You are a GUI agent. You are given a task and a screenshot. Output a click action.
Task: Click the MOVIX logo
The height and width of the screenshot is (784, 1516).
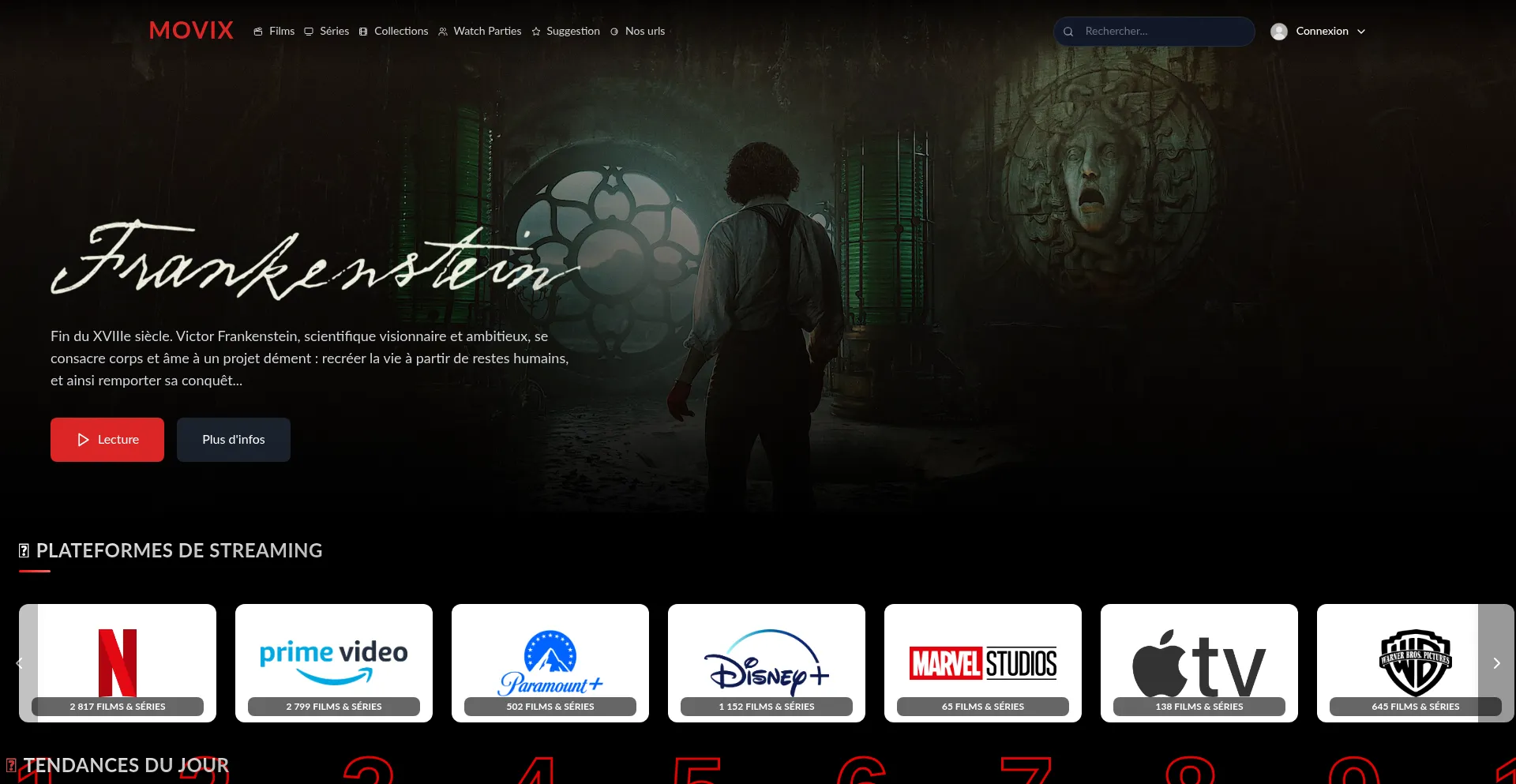point(191,31)
